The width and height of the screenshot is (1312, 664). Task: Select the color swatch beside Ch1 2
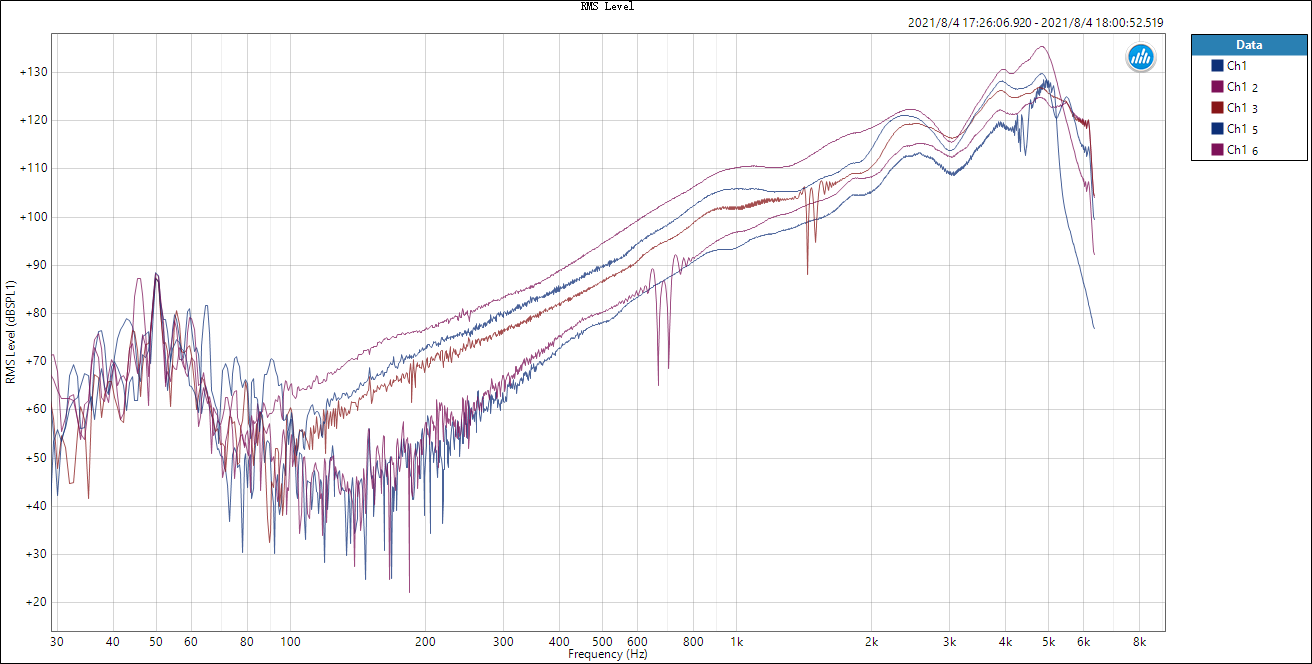[x=1217, y=87]
